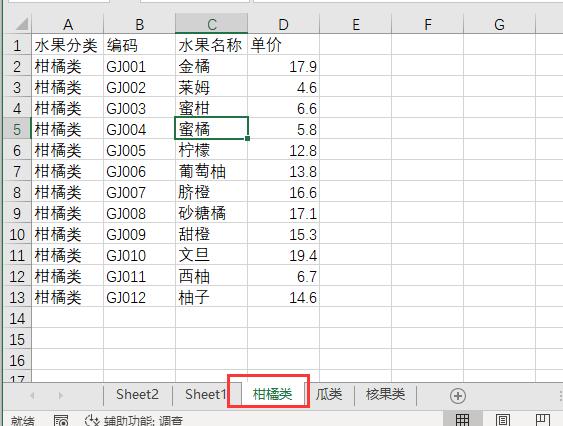Select price cell 5.8
563x426 pixels.
point(283,129)
